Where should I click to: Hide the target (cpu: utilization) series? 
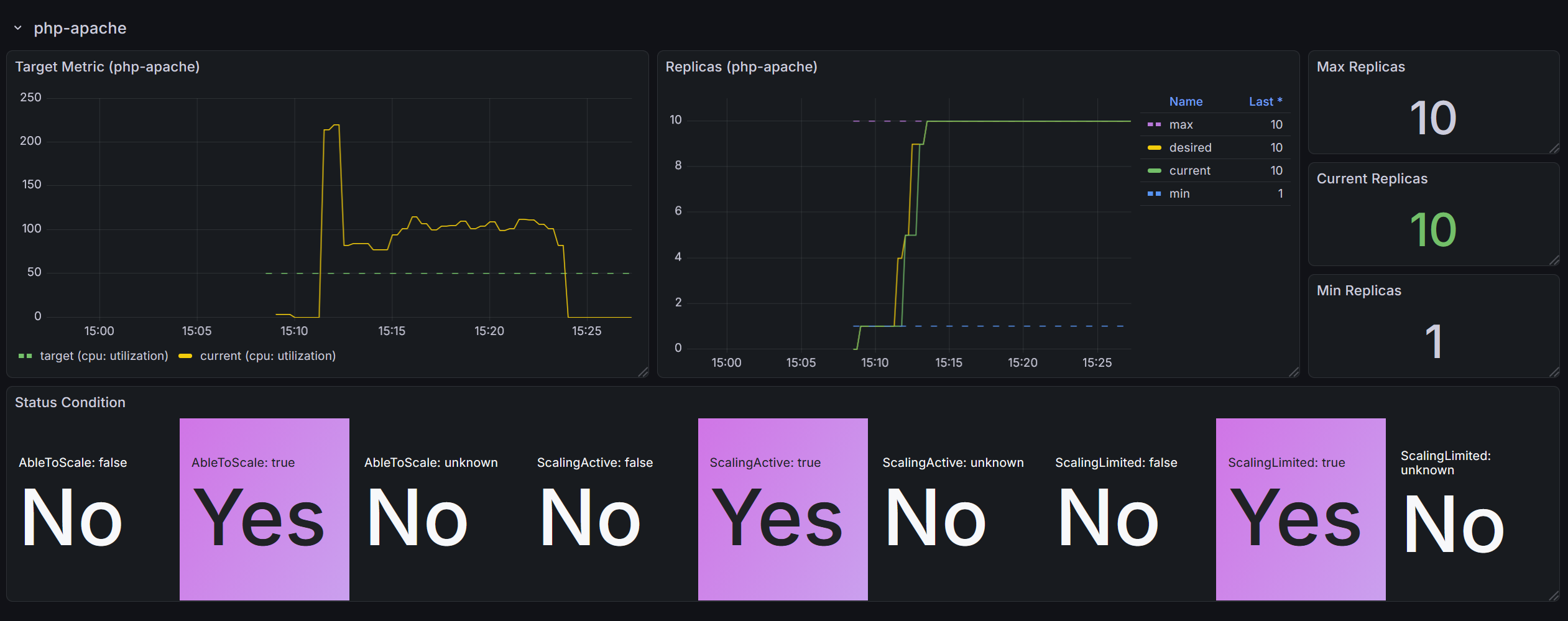103,356
